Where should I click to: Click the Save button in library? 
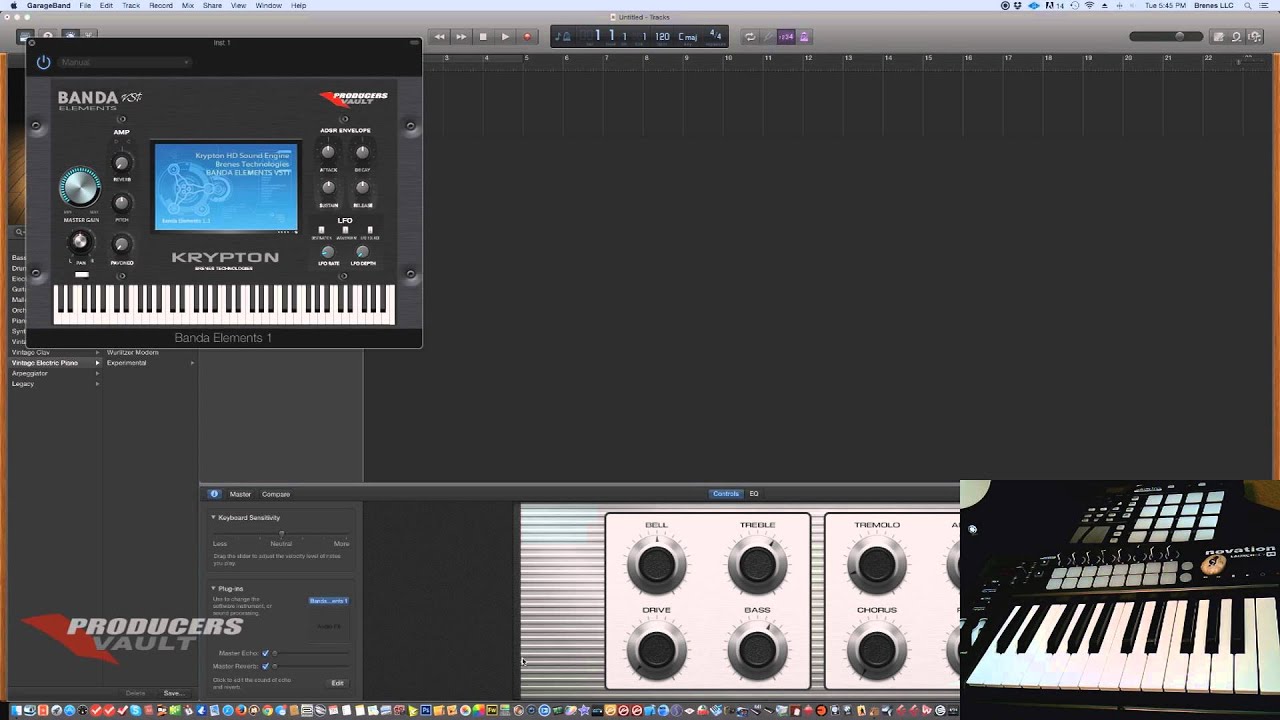point(172,693)
